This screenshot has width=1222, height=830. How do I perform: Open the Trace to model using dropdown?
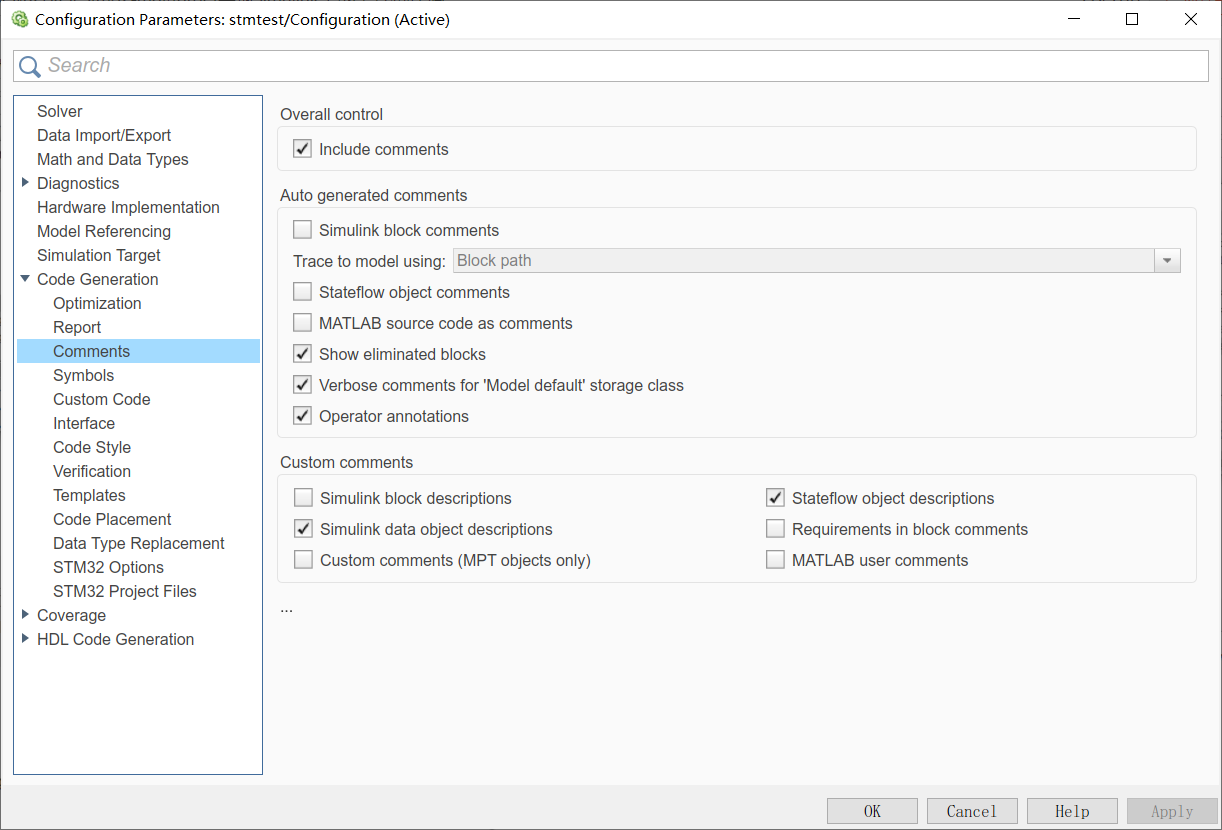1167,261
